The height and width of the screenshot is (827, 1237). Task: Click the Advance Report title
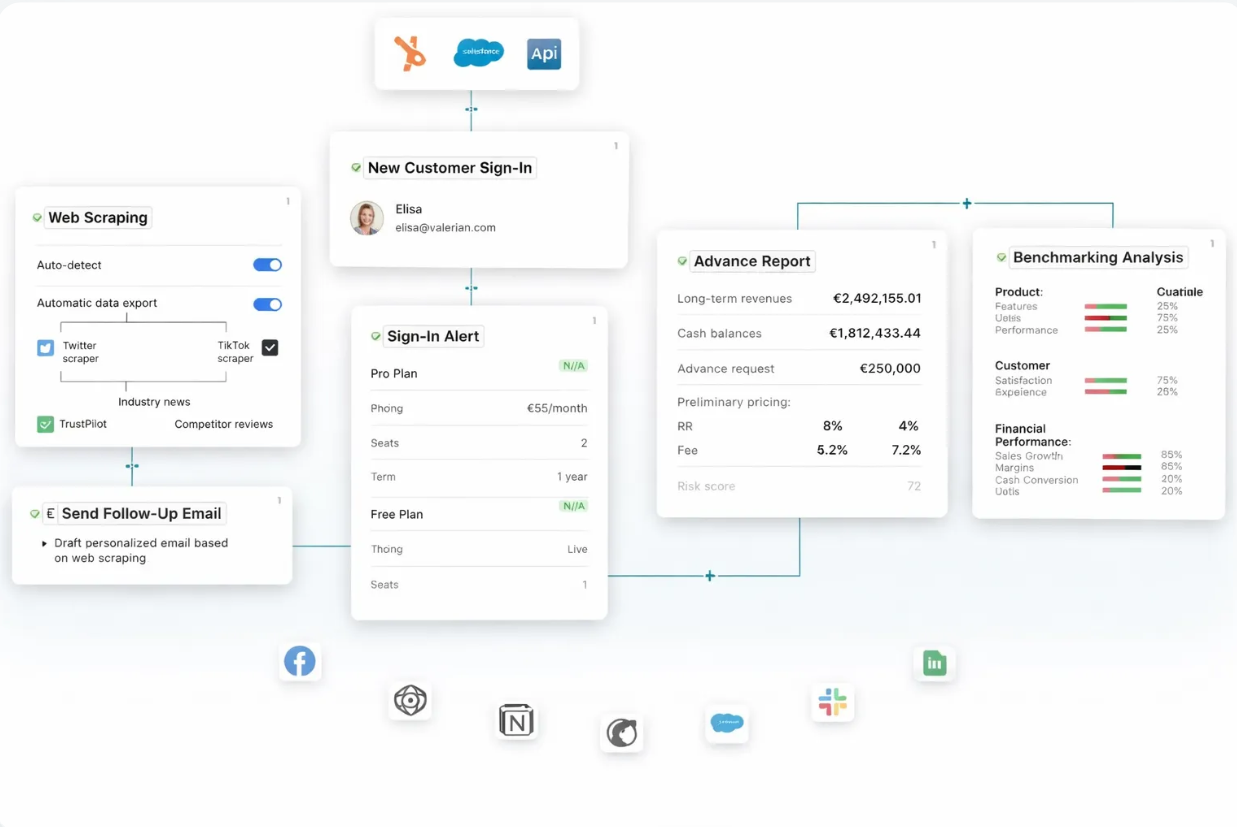752,261
